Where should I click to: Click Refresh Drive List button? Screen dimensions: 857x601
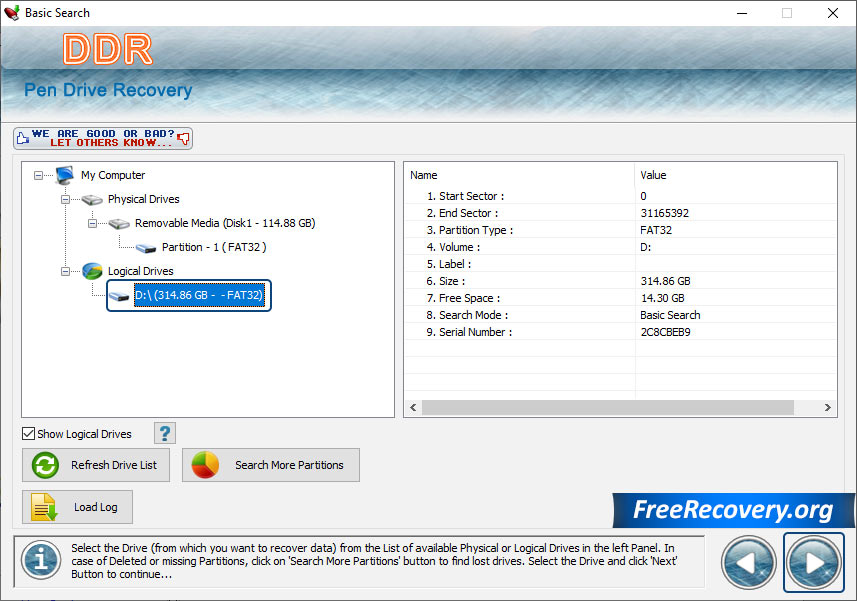[96, 465]
